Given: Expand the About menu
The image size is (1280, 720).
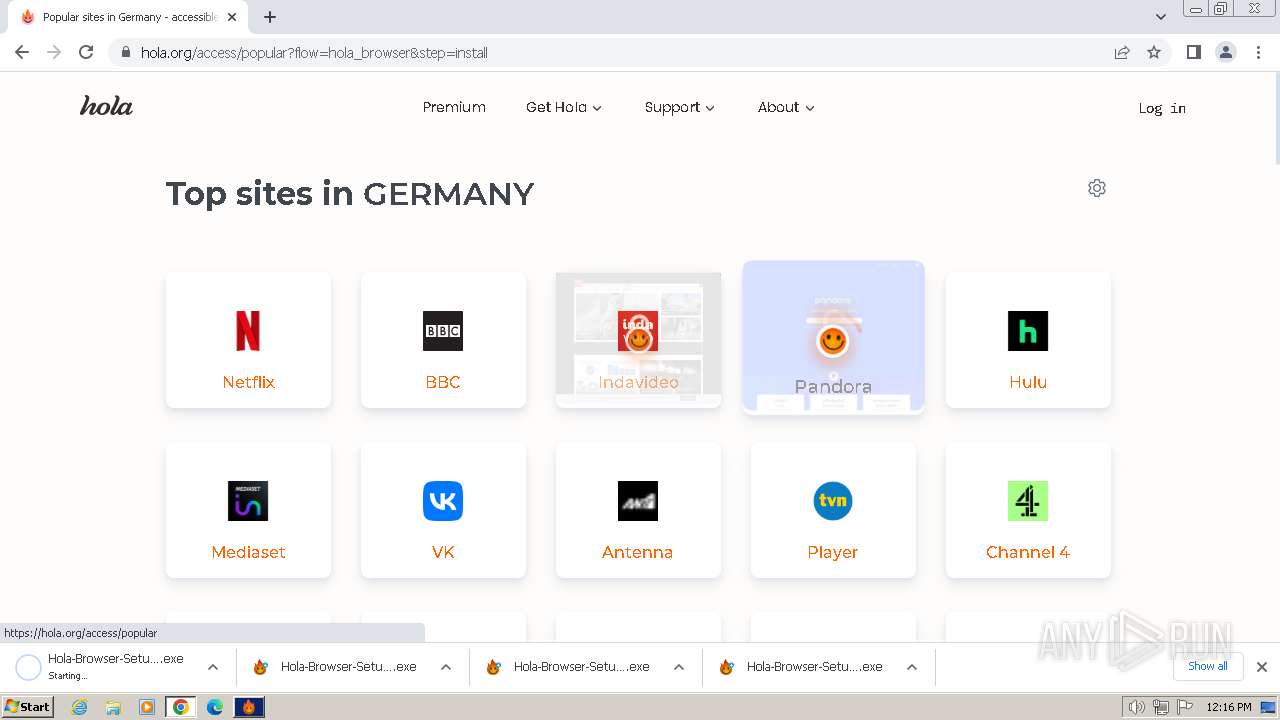Looking at the screenshot, I should click(x=786, y=107).
